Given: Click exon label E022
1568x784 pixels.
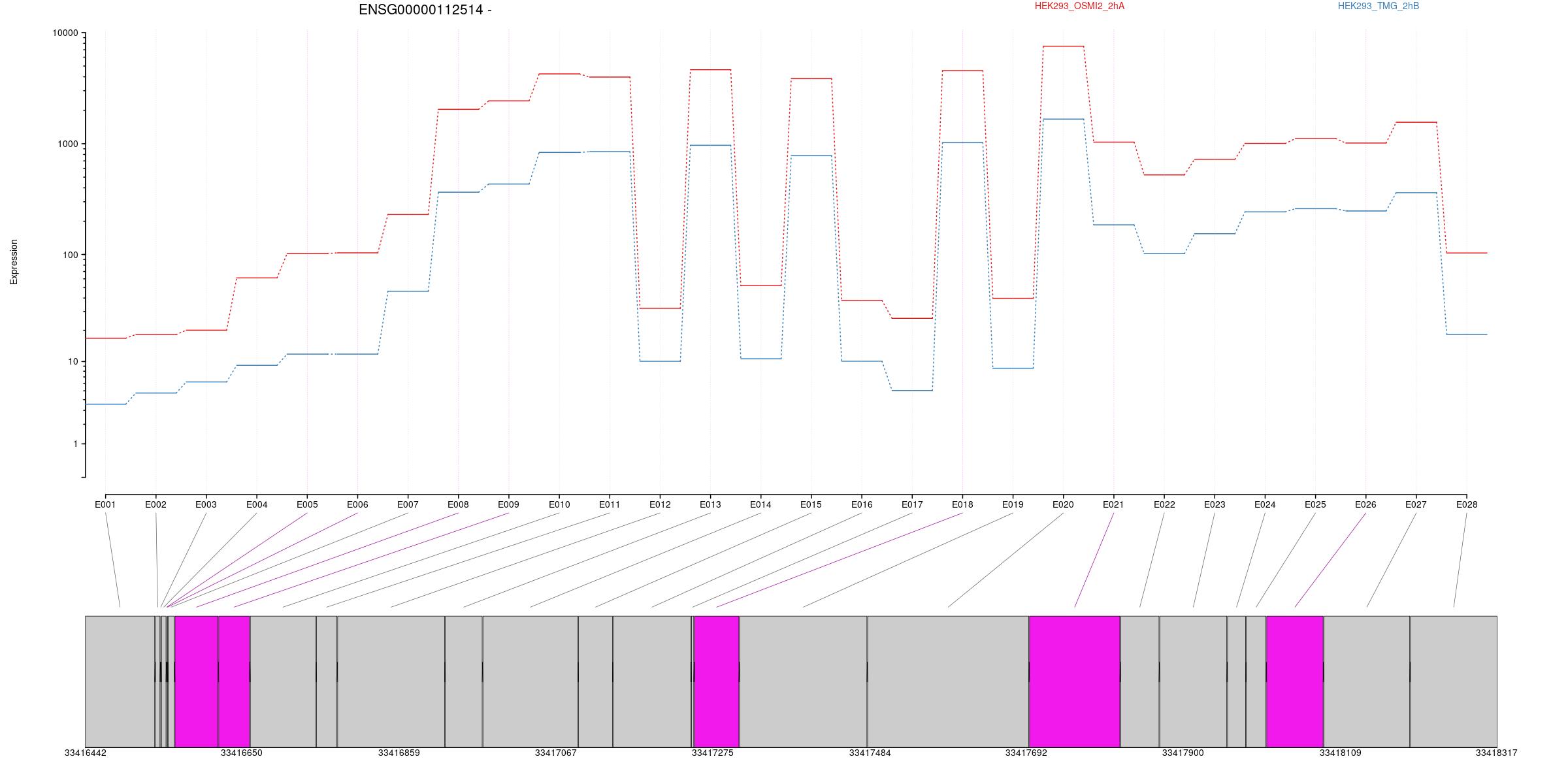Looking at the screenshot, I should (1164, 504).
